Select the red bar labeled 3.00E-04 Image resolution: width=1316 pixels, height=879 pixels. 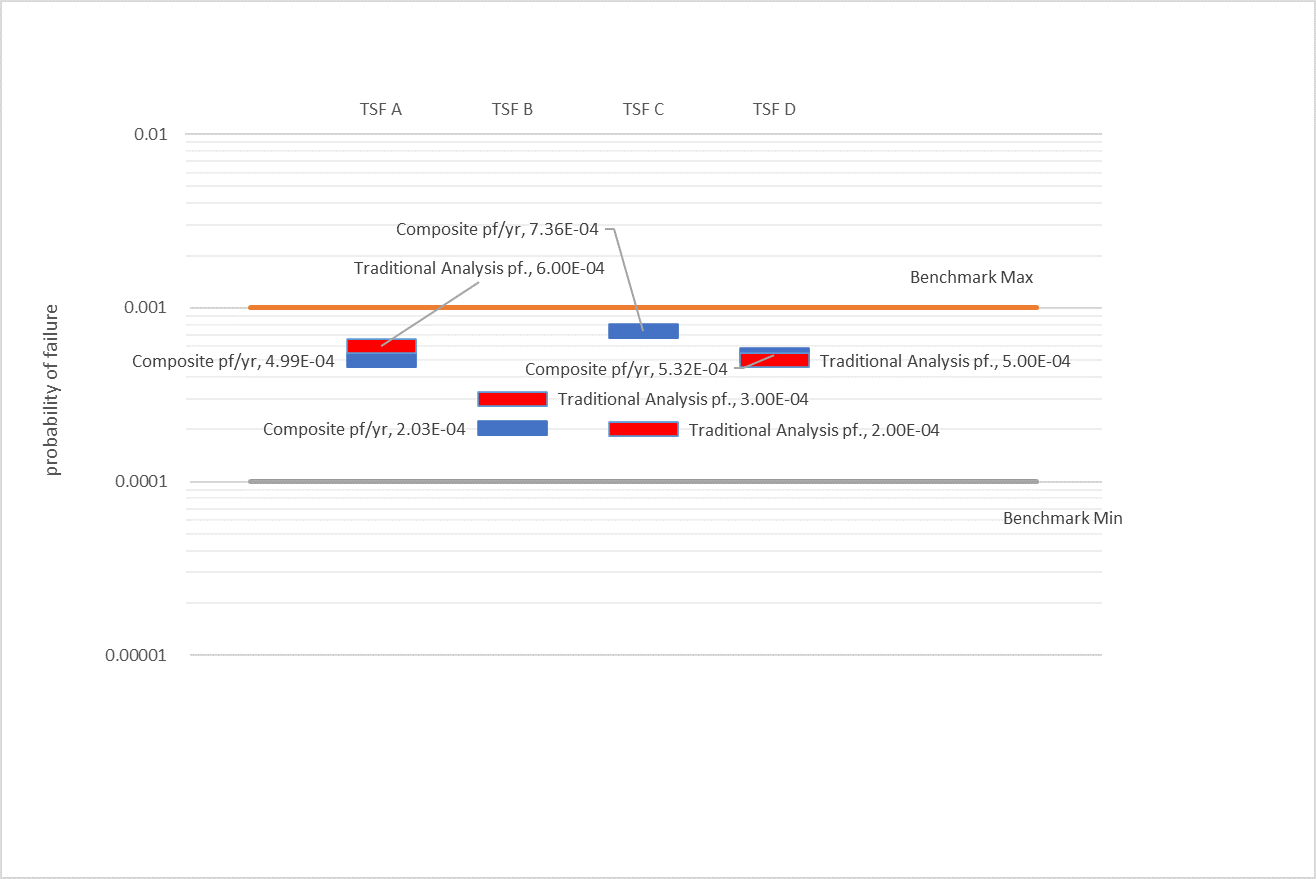[512, 398]
